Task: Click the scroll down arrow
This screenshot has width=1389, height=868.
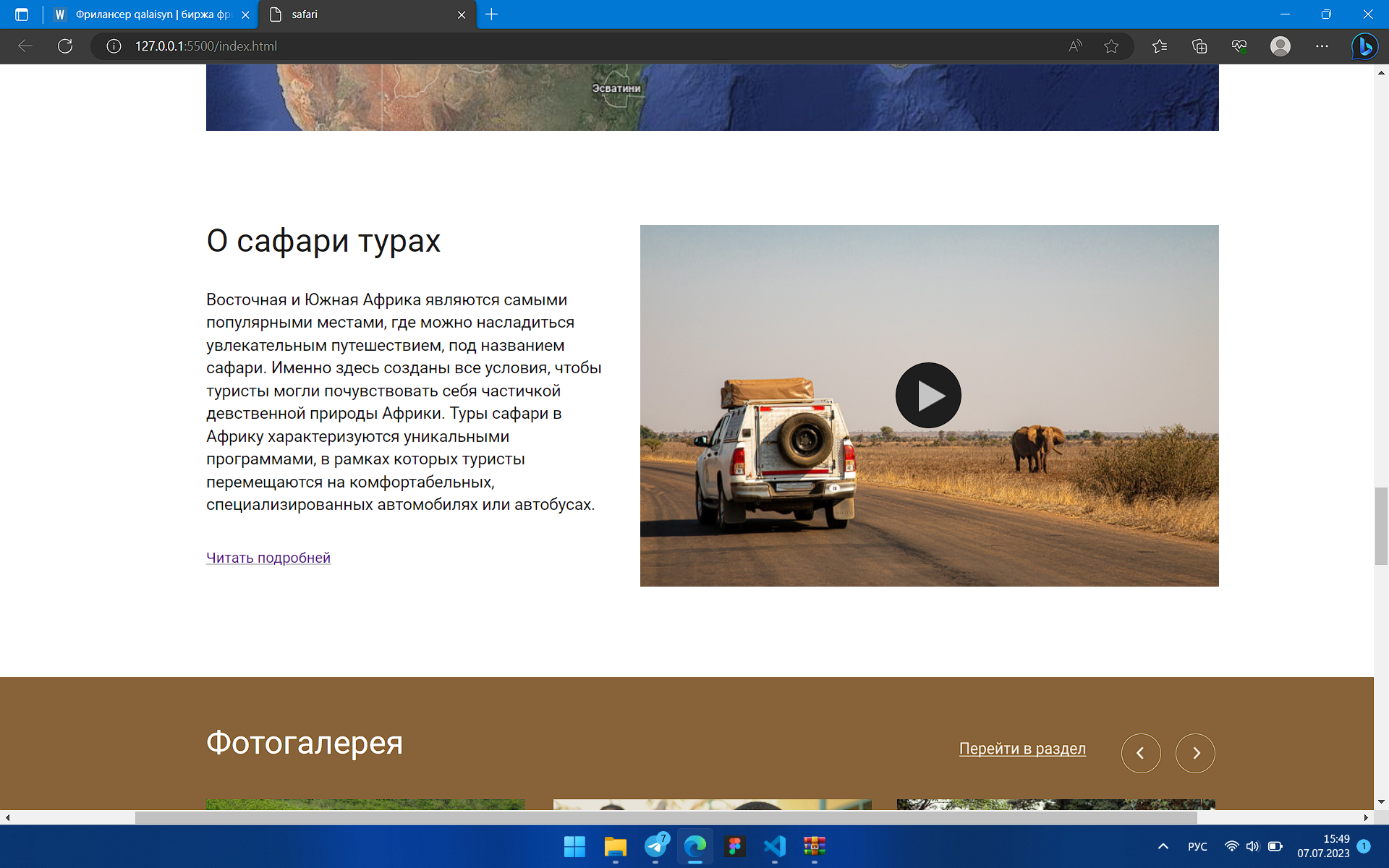Action: [x=1381, y=801]
